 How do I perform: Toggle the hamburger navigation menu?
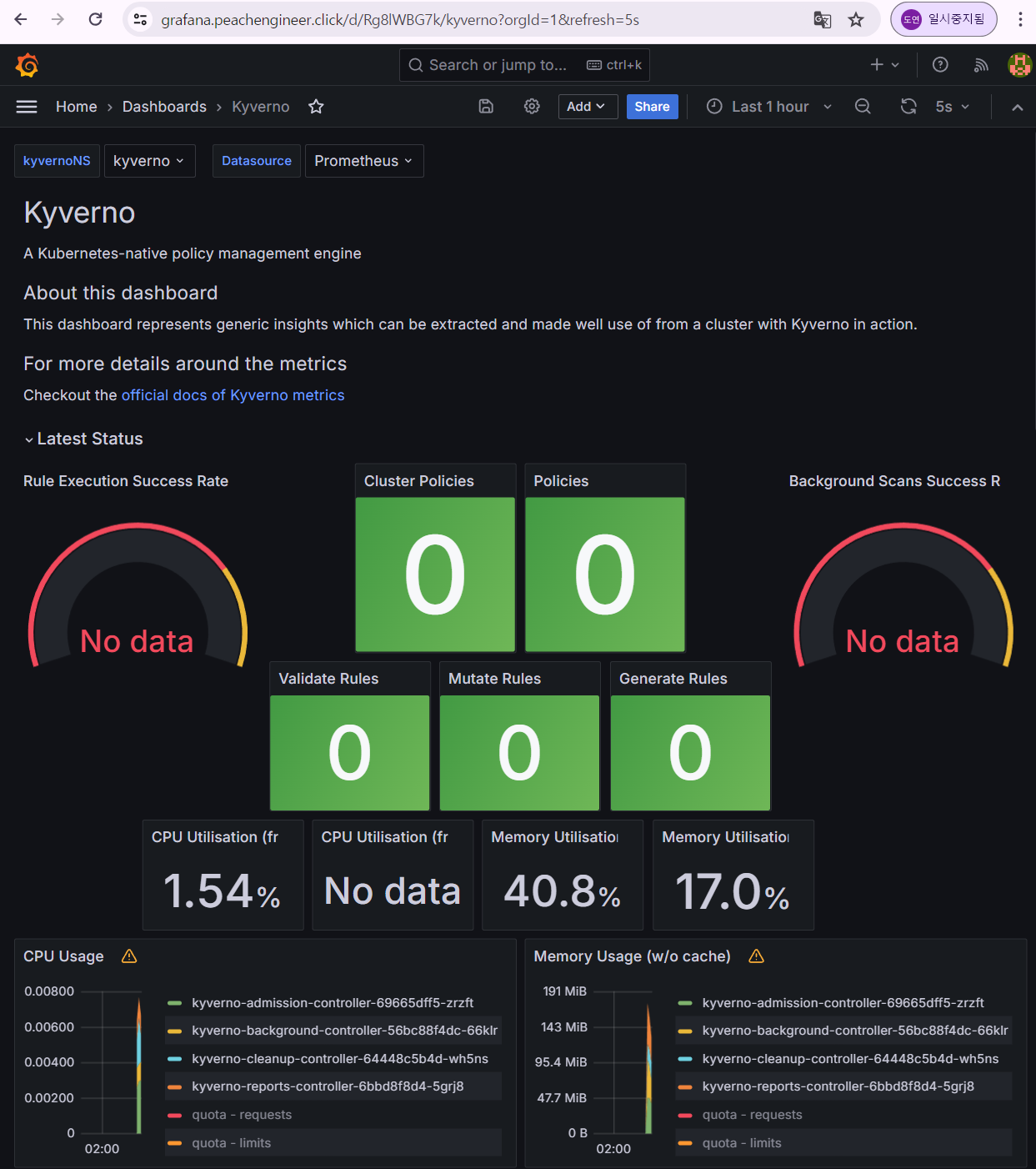tap(27, 107)
